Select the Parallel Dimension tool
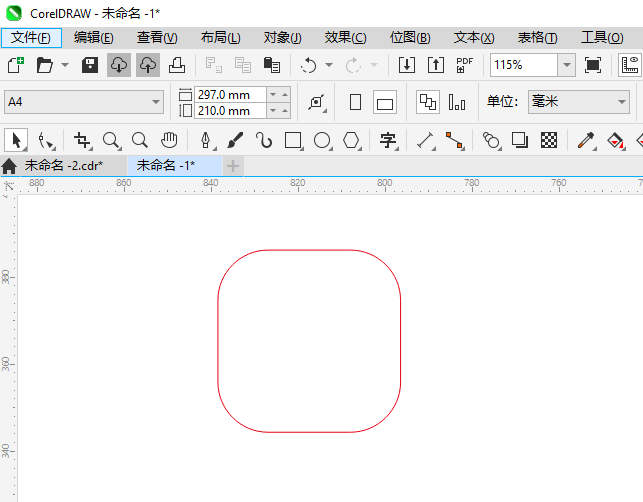The width and height of the screenshot is (643, 502). point(426,140)
